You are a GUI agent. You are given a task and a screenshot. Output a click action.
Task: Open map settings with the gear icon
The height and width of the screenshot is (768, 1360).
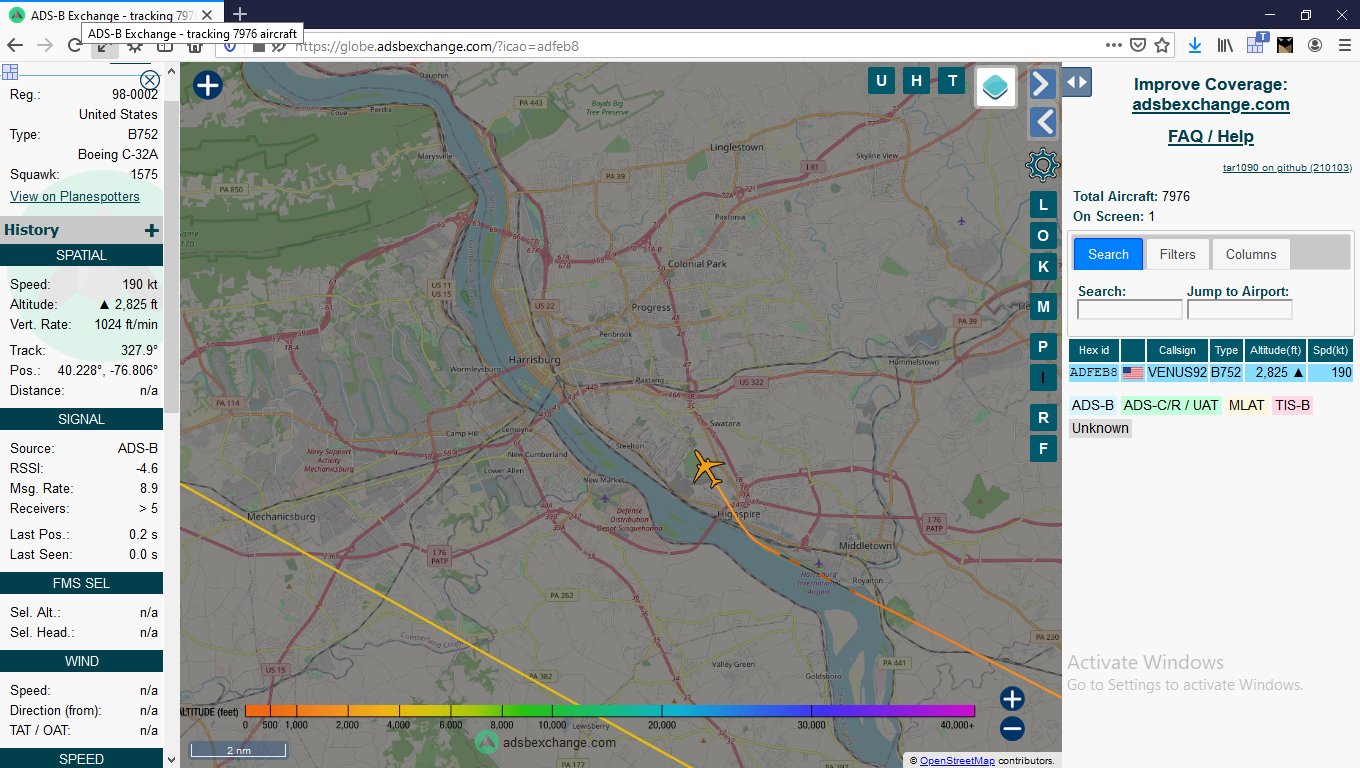tap(1043, 164)
